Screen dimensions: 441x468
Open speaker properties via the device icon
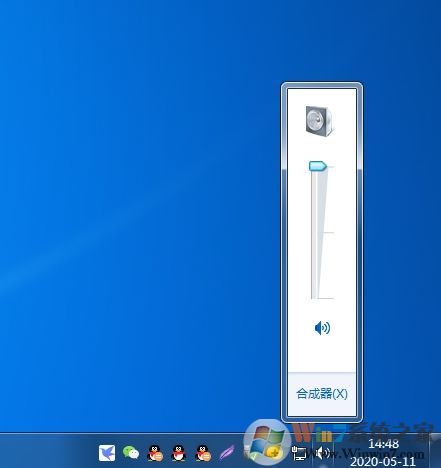tap(319, 121)
